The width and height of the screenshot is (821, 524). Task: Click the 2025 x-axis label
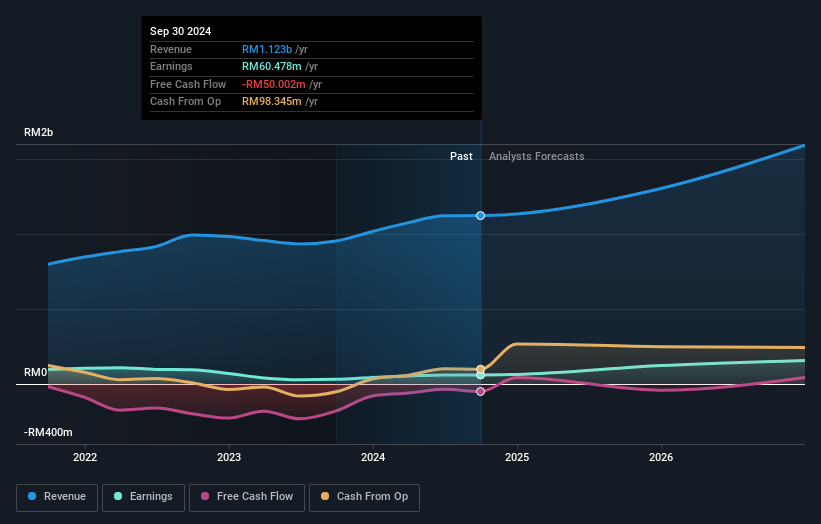517,457
